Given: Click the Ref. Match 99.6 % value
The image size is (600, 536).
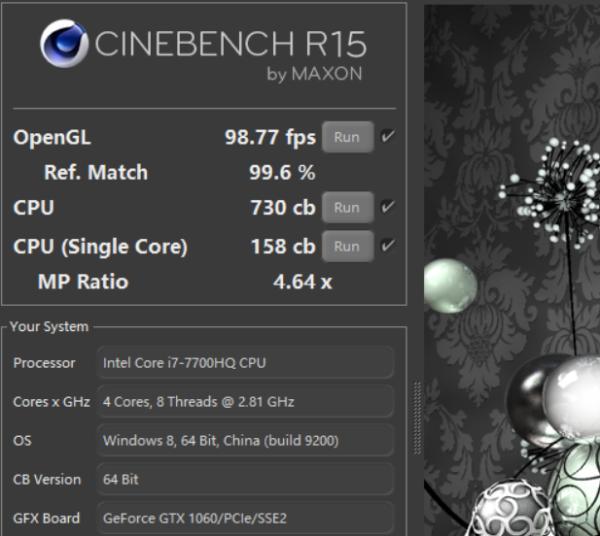Looking at the screenshot, I should point(282,172).
